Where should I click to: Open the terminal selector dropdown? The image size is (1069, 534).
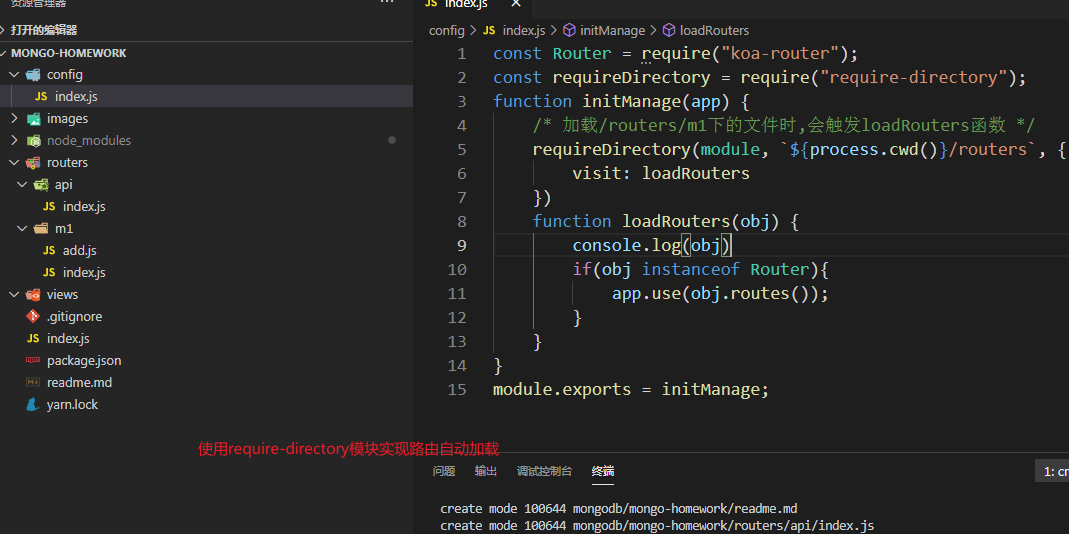click(1052, 471)
